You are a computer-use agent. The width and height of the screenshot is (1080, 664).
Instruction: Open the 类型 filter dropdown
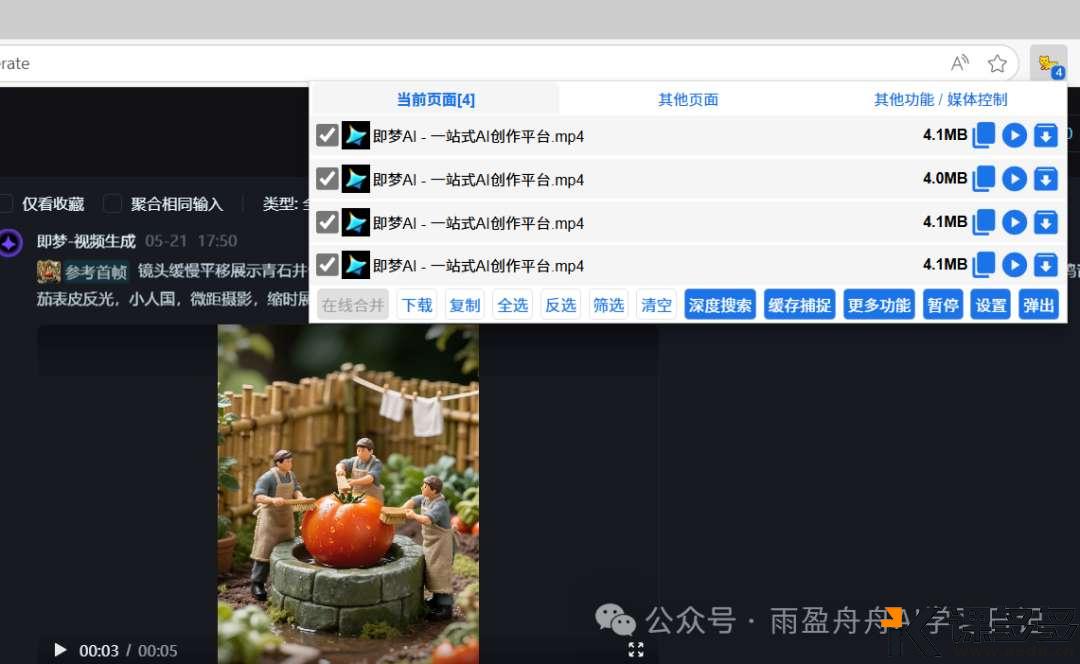pos(285,204)
